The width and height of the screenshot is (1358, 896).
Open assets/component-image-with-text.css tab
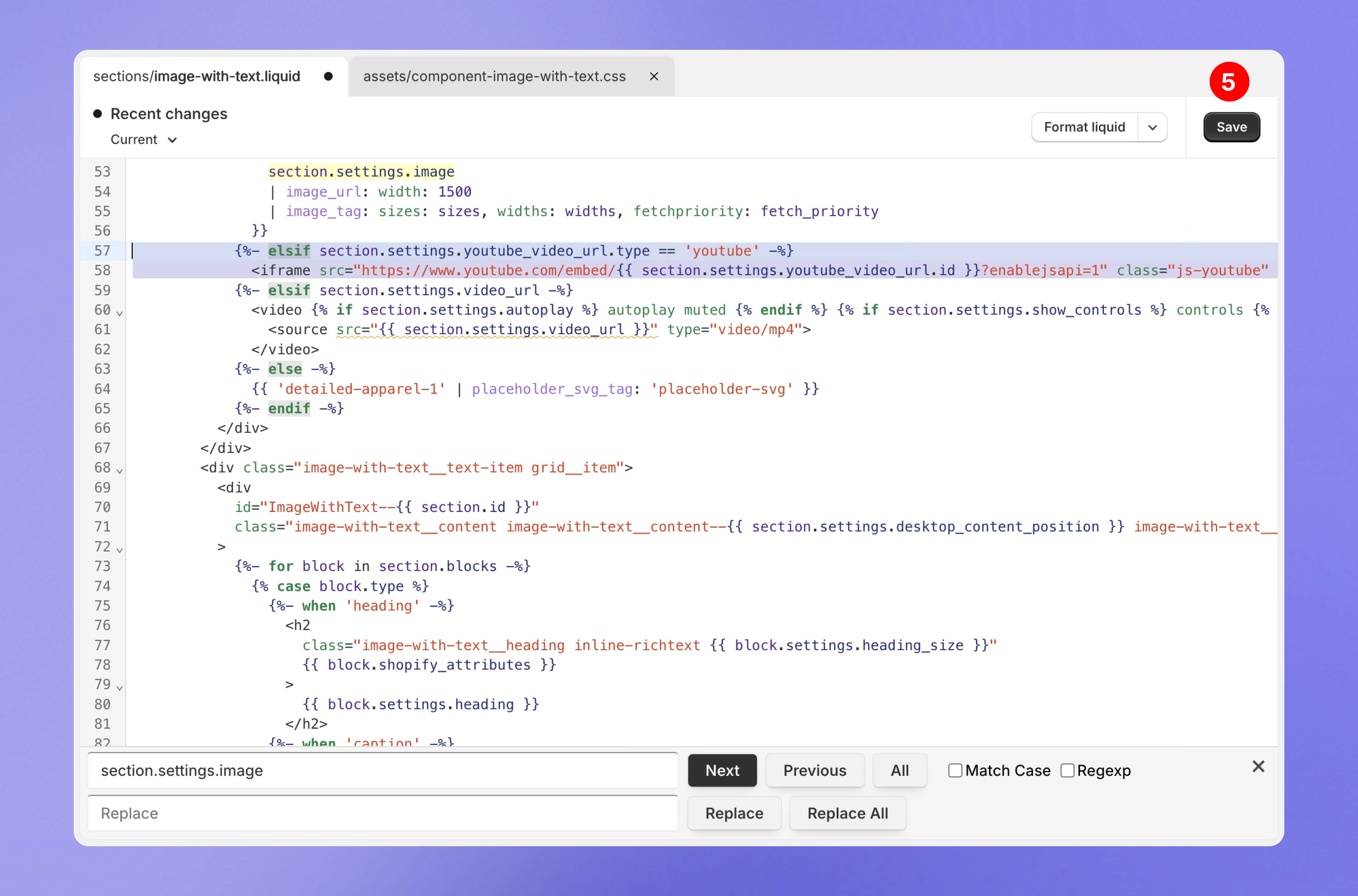[494, 76]
